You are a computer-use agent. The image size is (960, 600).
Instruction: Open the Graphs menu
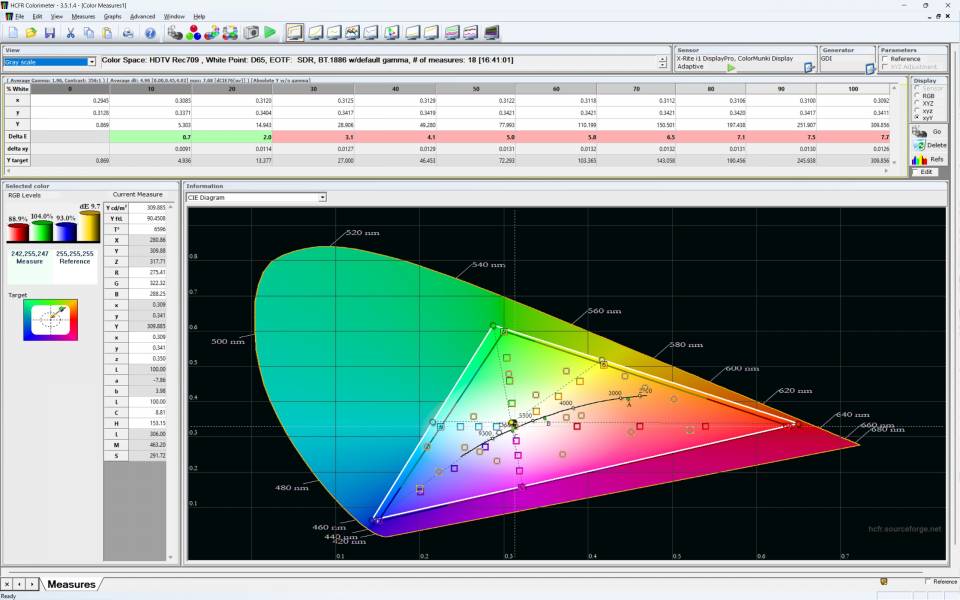pos(113,17)
